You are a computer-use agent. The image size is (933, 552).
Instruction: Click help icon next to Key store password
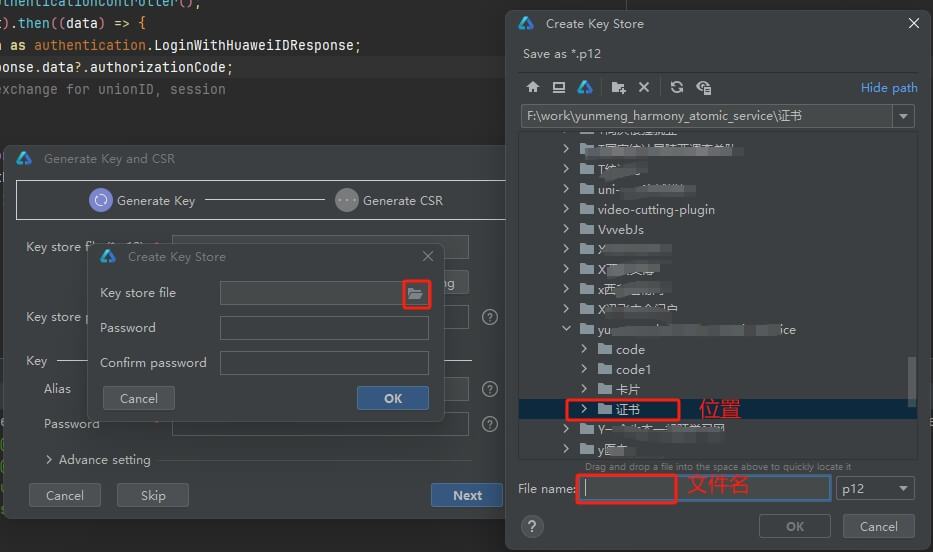tap(490, 317)
